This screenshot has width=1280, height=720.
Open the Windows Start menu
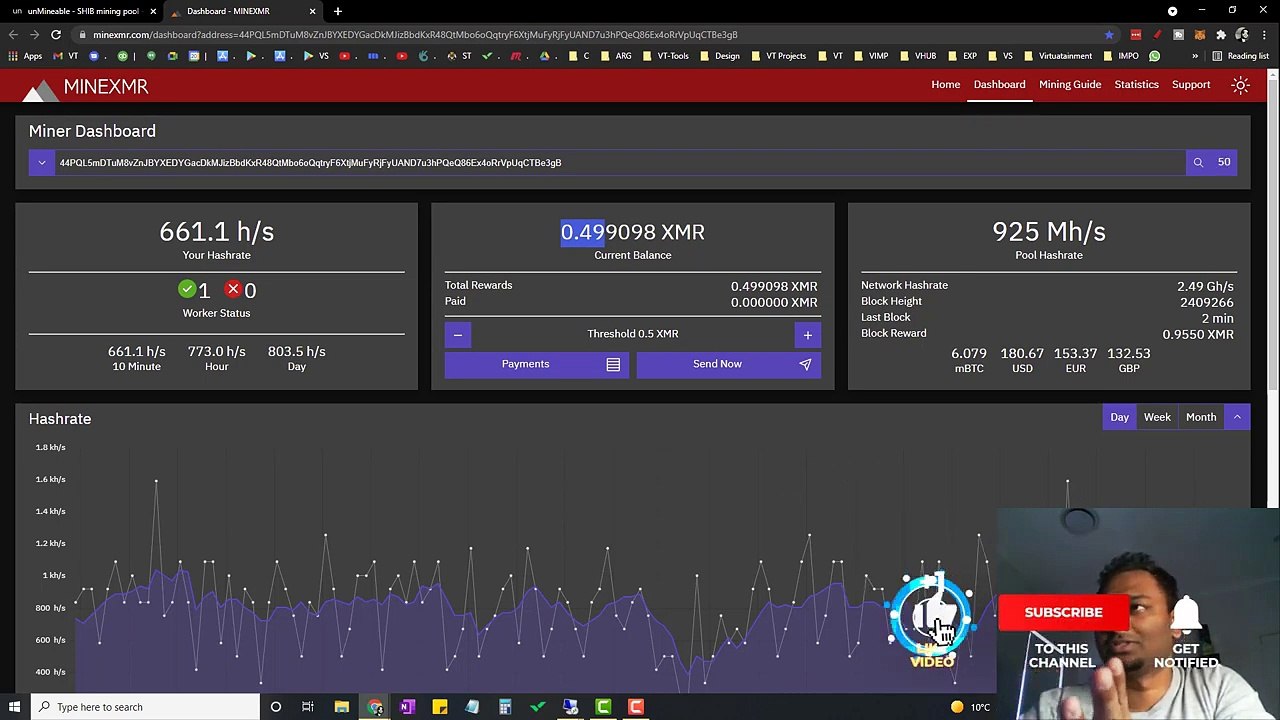click(14, 707)
